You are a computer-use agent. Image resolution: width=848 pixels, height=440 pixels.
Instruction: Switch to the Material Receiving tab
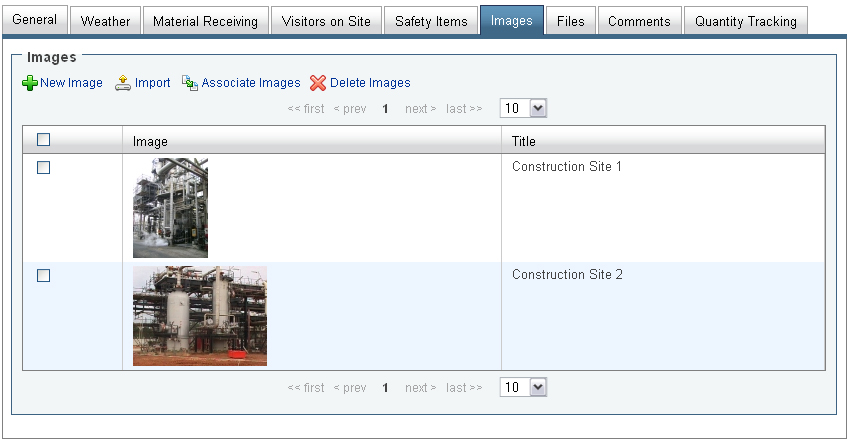point(206,21)
